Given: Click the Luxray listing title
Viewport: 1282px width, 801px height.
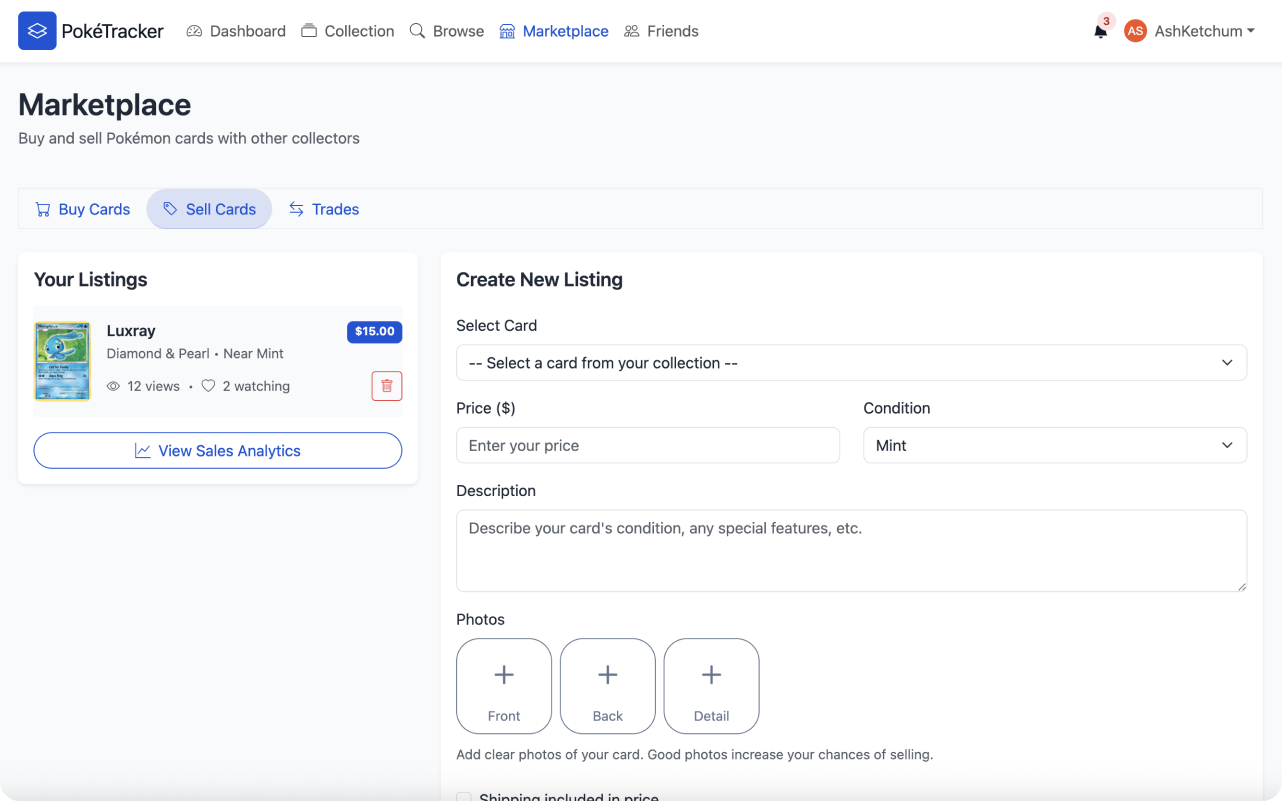Looking at the screenshot, I should [131, 331].
